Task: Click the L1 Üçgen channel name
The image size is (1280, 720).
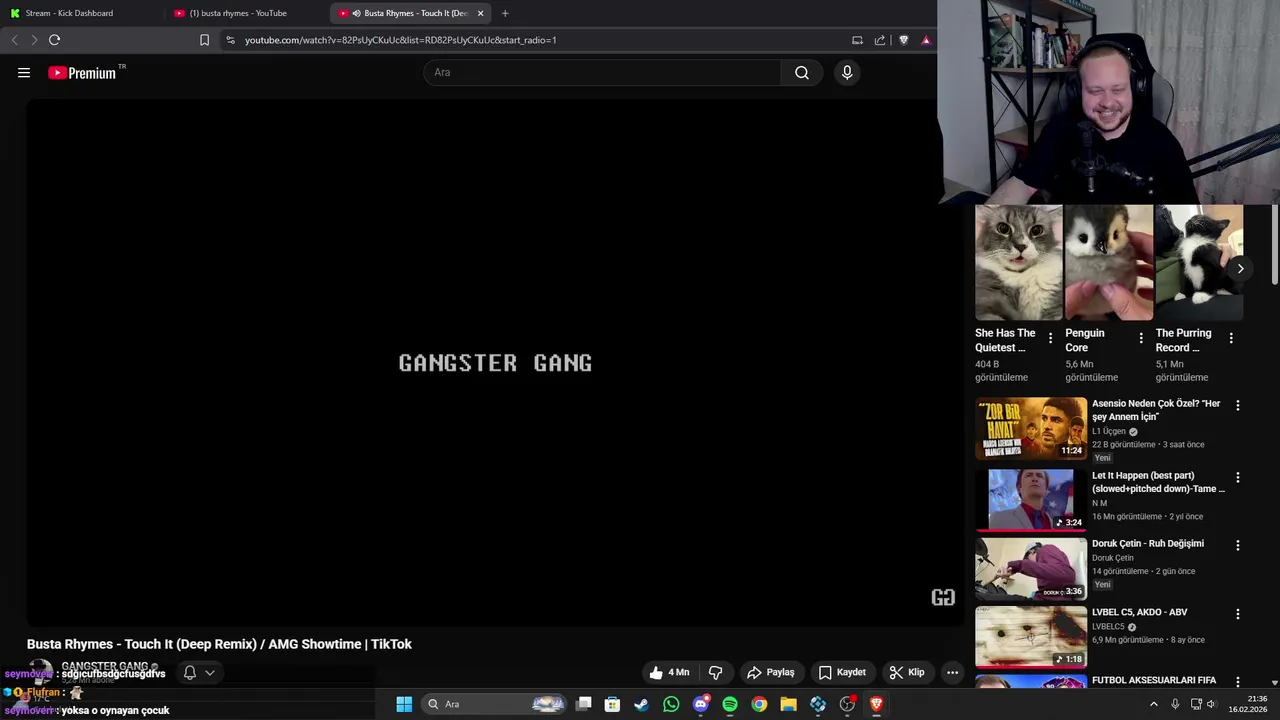Action: click(x=1109, y=431)
